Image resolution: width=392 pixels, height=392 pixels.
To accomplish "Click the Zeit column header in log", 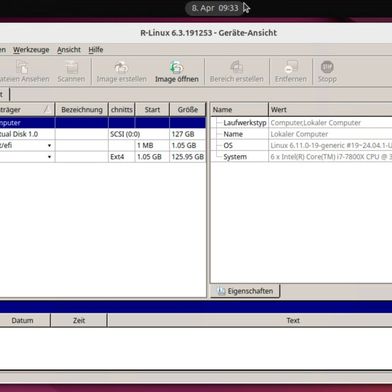I will (79, 321).
